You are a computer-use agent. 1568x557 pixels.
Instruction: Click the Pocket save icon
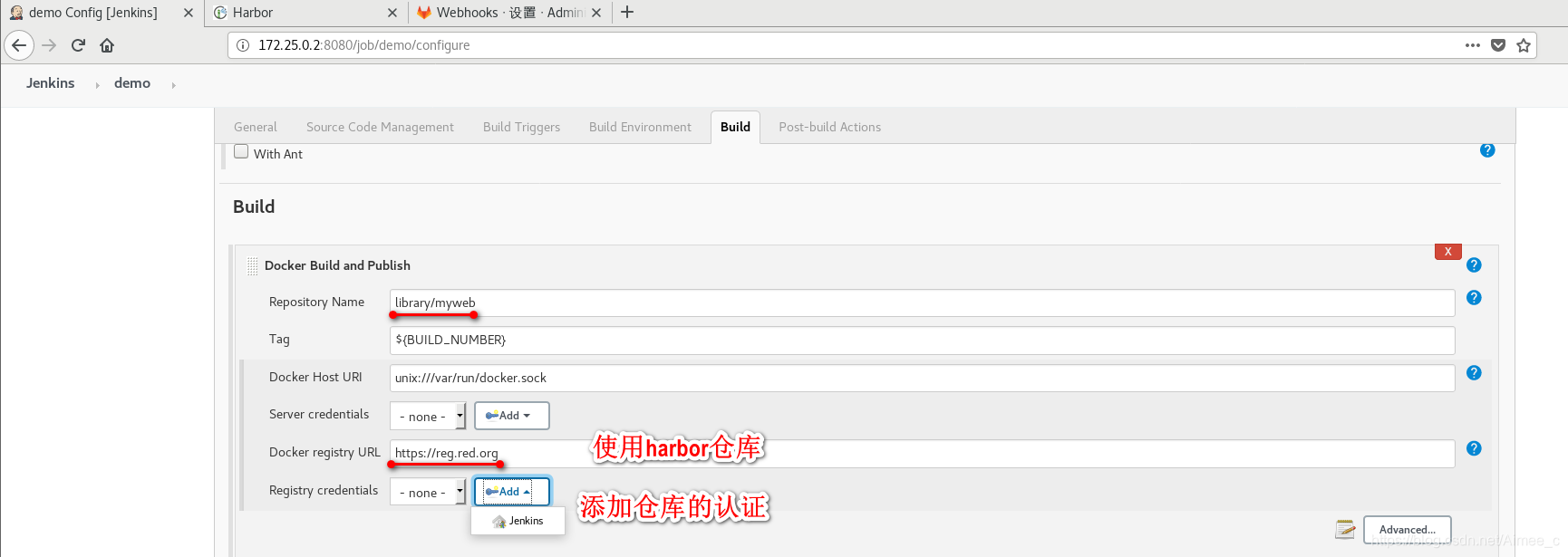tap(1498, 45)
